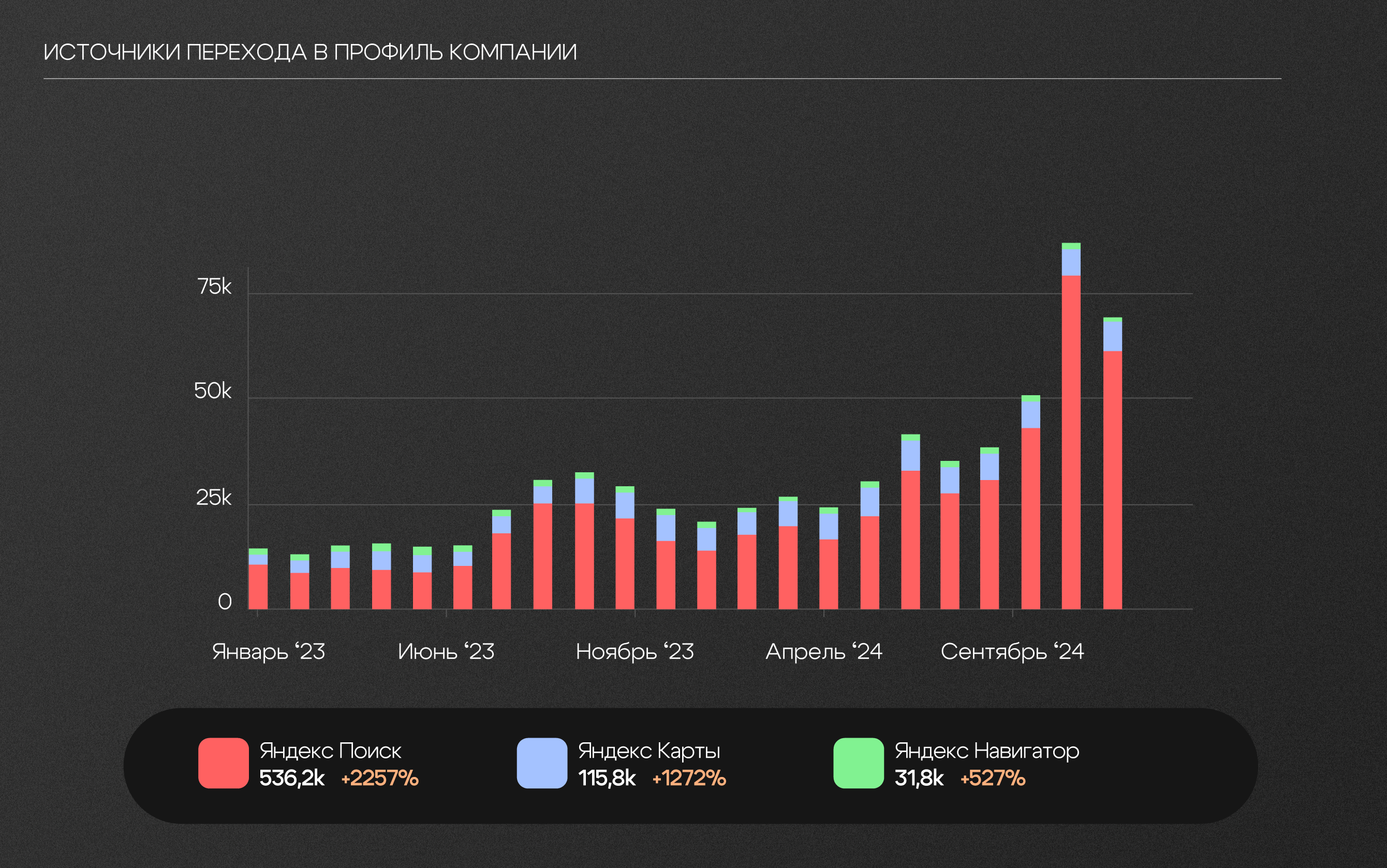Click the 536,2k total value
The image size is (1387, 868).
coord(292,779)
